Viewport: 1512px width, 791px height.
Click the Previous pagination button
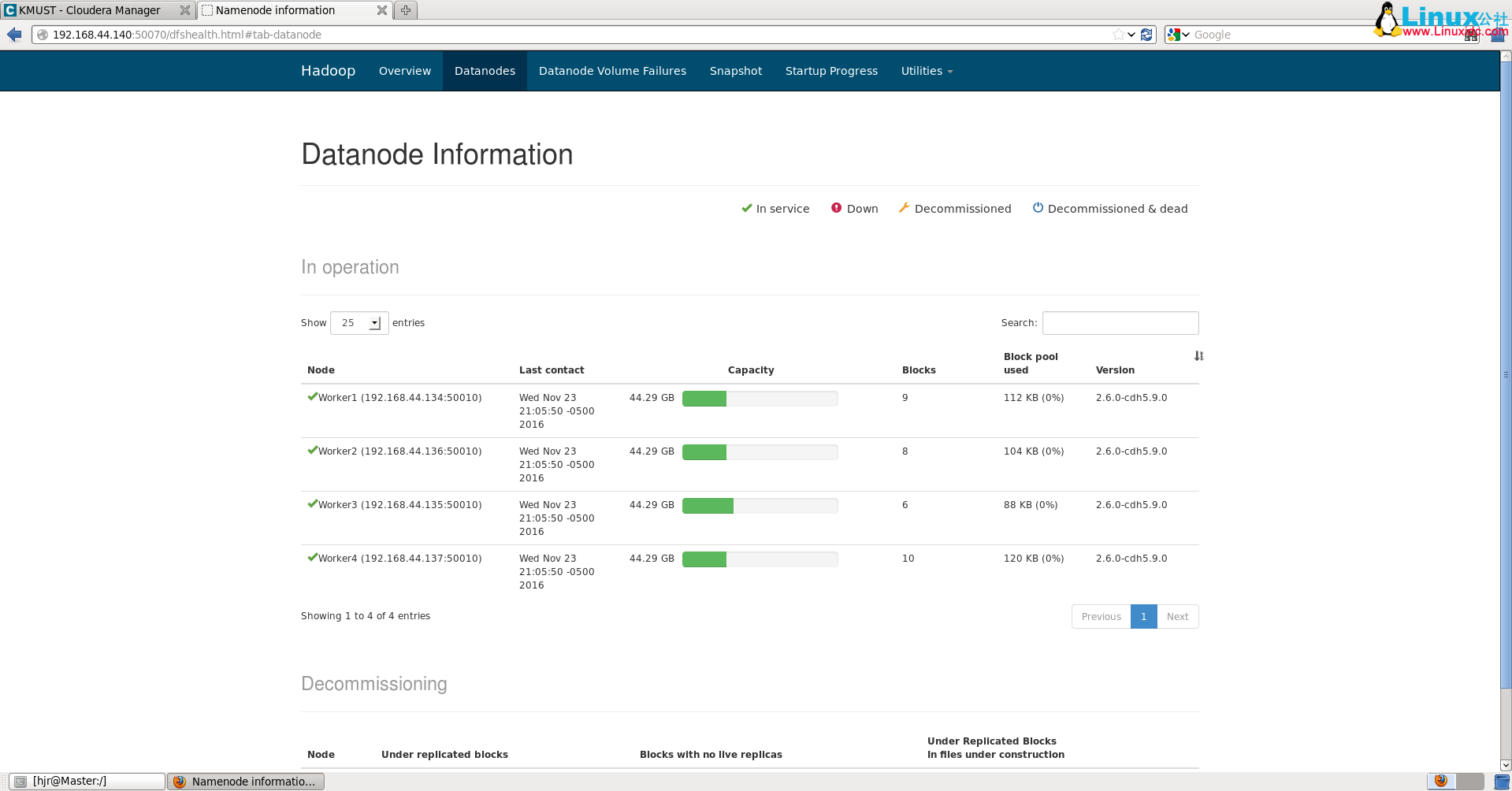[x=1101, y=617]
